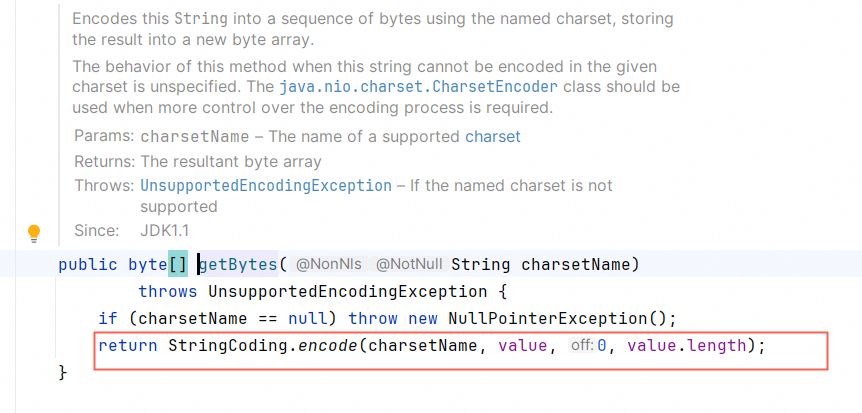Click the public keyword of getBytes
Screen dimensions: 862x413
tap(88, 265)
